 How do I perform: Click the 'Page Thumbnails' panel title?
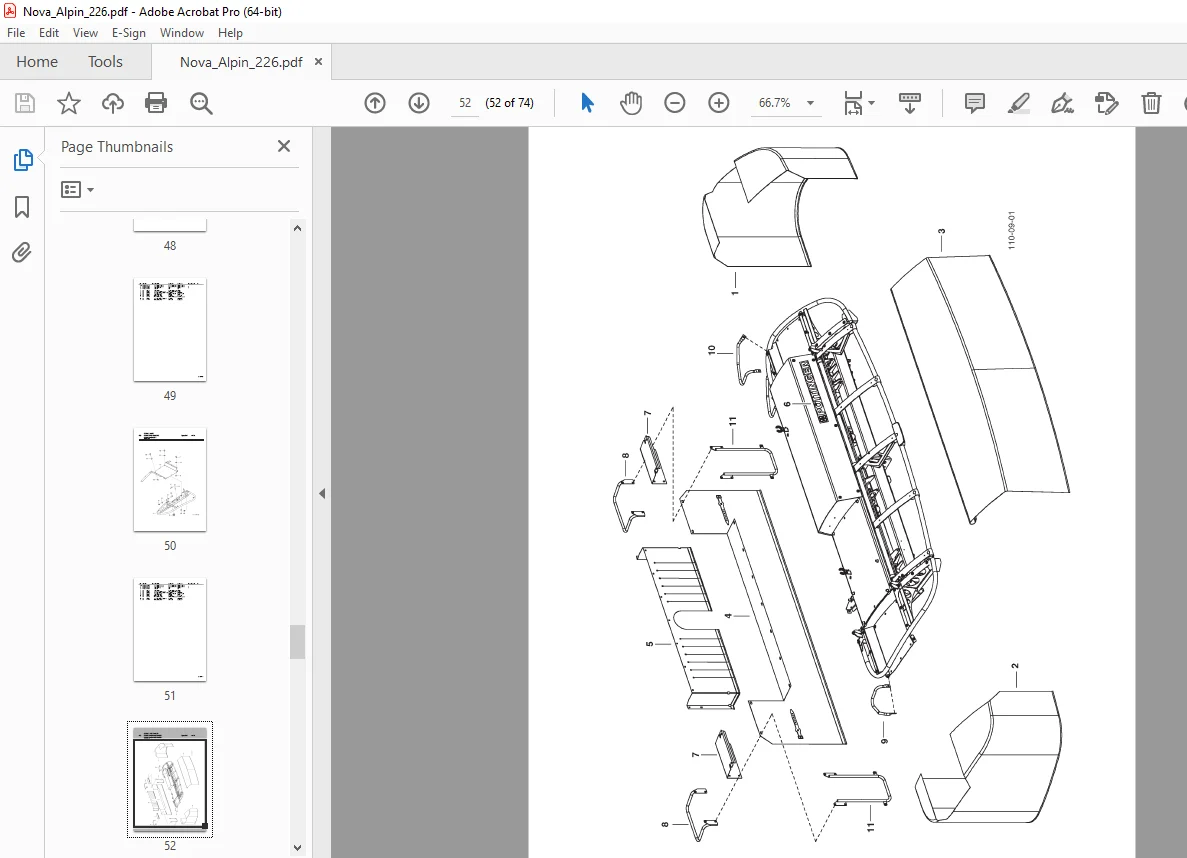click(117, 147)
